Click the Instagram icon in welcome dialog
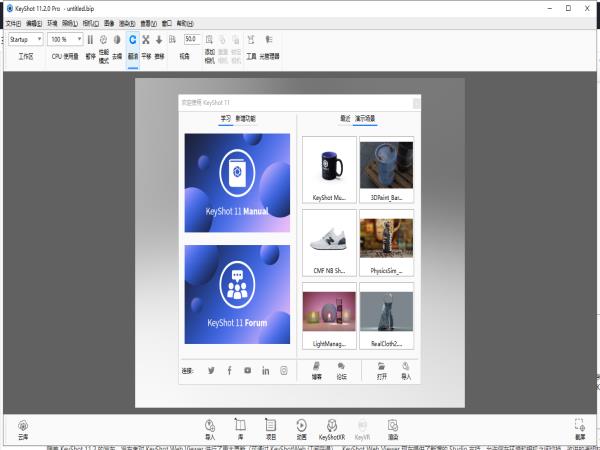 284,370
